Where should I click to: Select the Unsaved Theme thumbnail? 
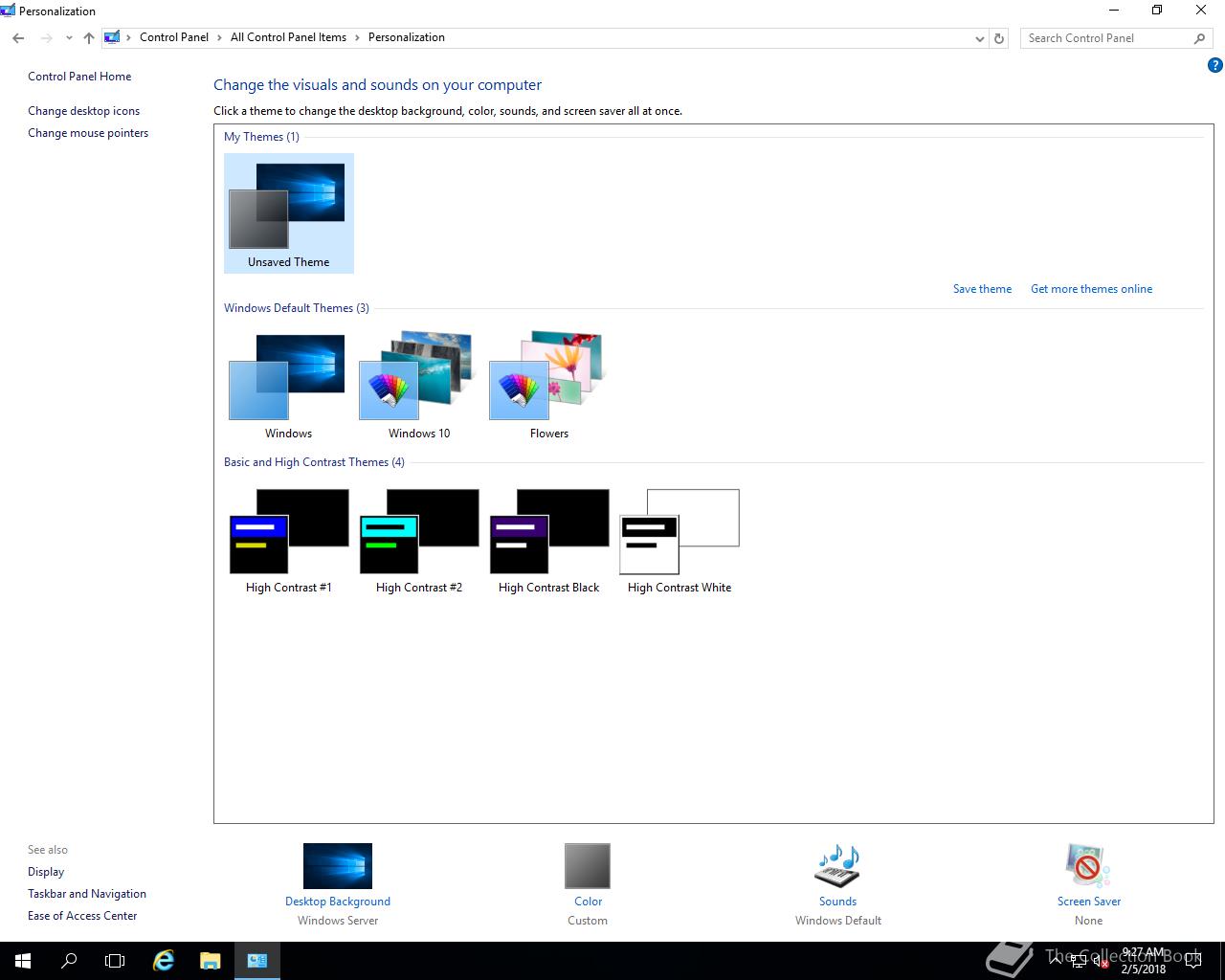point(288,212)
